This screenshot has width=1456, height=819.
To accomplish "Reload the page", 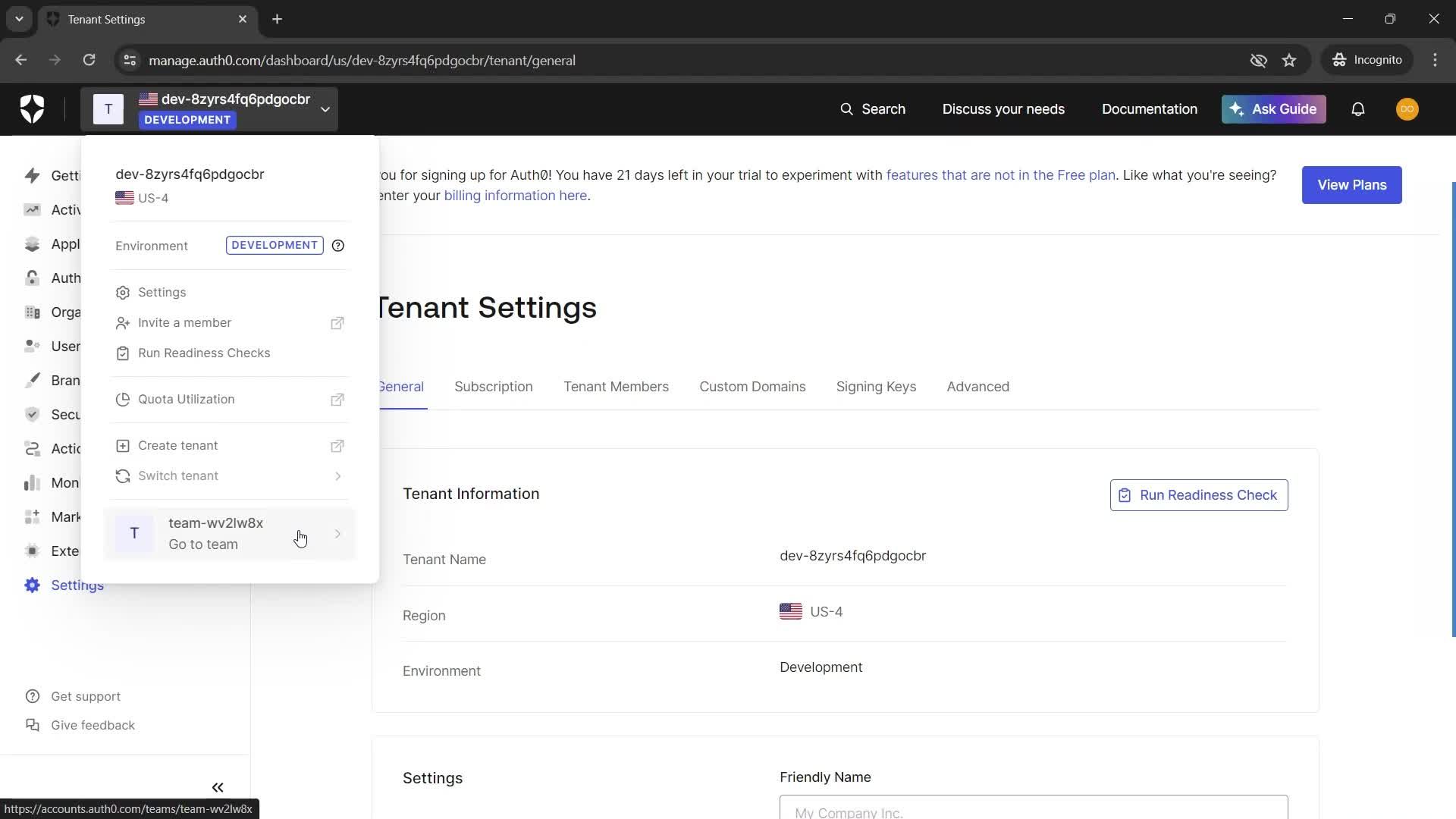I will point(89,61).
